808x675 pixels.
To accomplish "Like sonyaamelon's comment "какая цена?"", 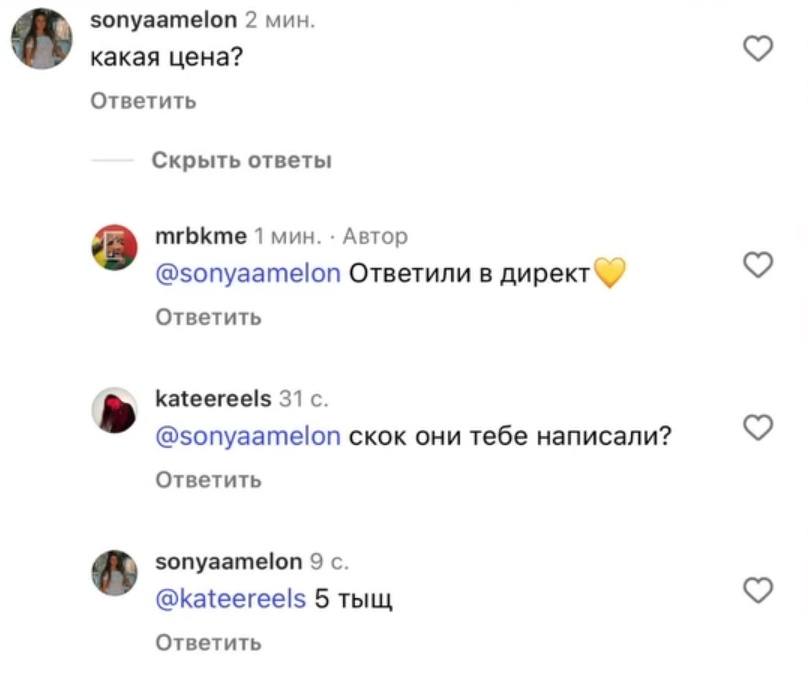I will tap(758, 47).
